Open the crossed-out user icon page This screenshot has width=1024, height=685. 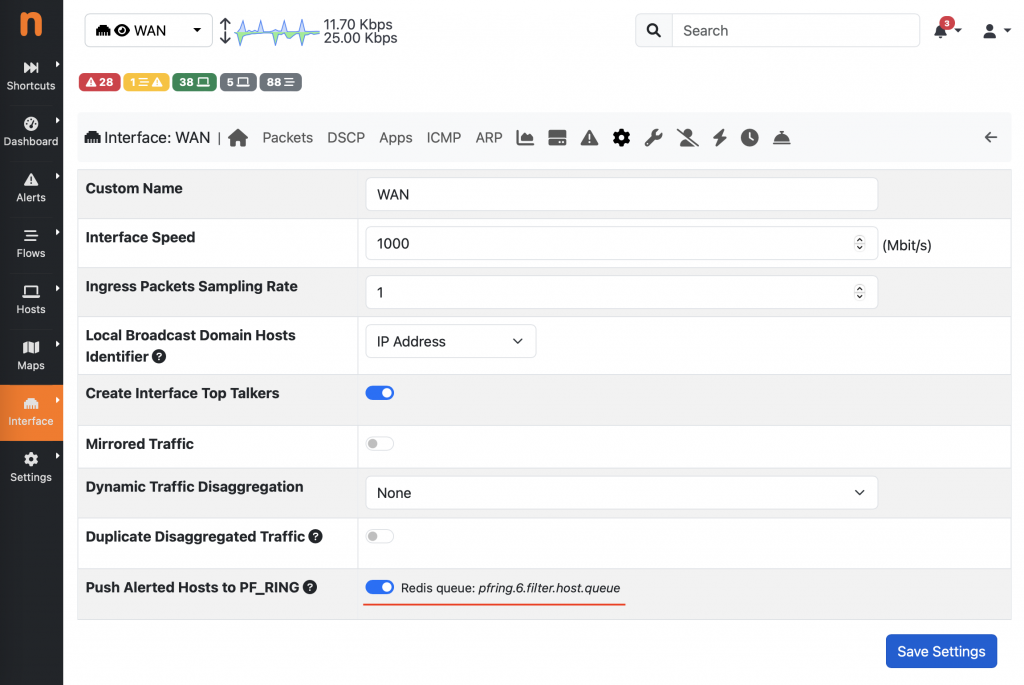click(687, 138)
